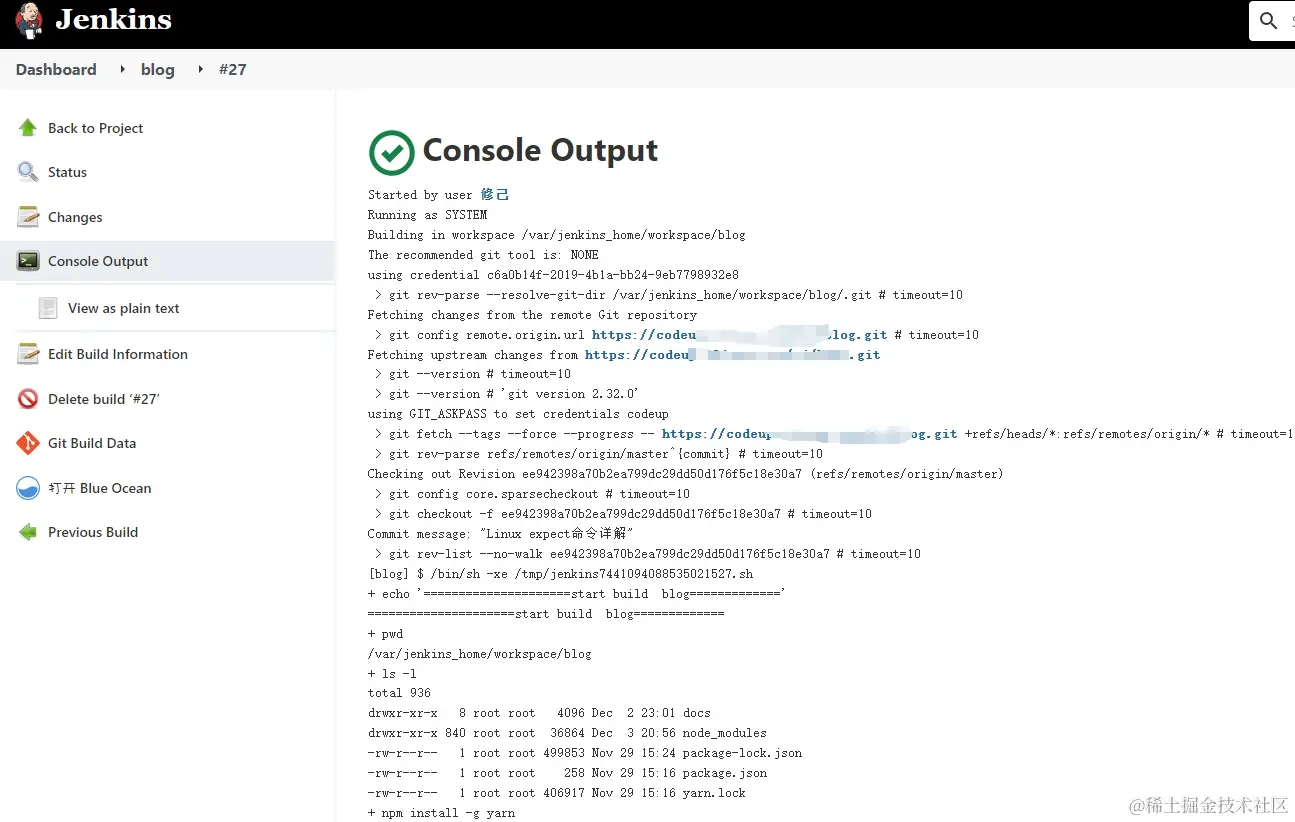The image size is (1295, 822).
Task: Click the 'git checkout -f' line
Action: point(623,514)
